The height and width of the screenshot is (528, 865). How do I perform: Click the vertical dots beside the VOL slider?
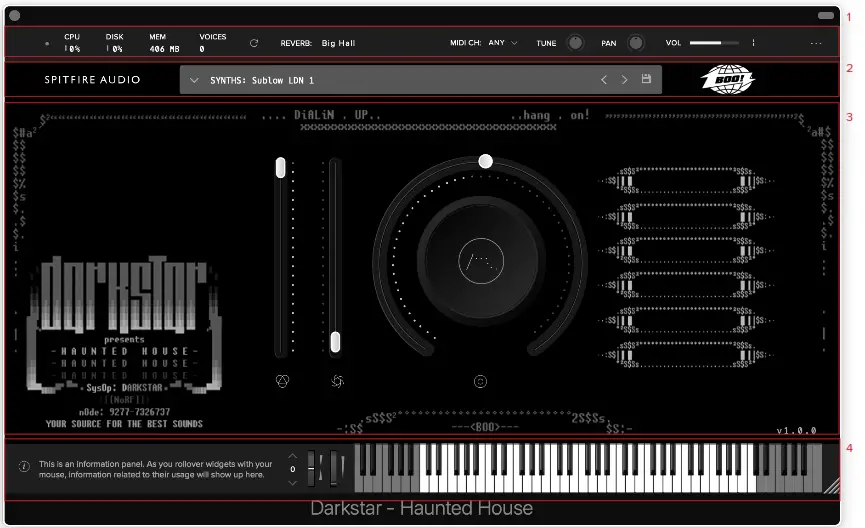point(753,42)
